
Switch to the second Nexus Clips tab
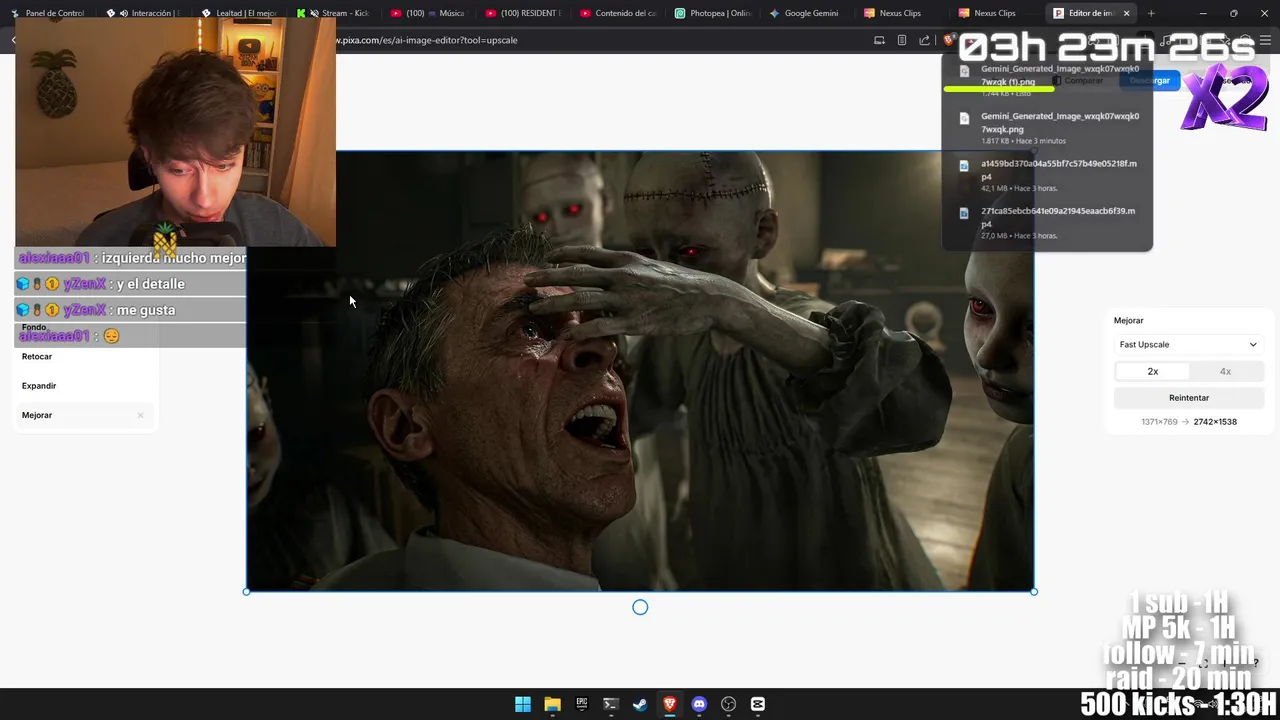coord(997,13)
